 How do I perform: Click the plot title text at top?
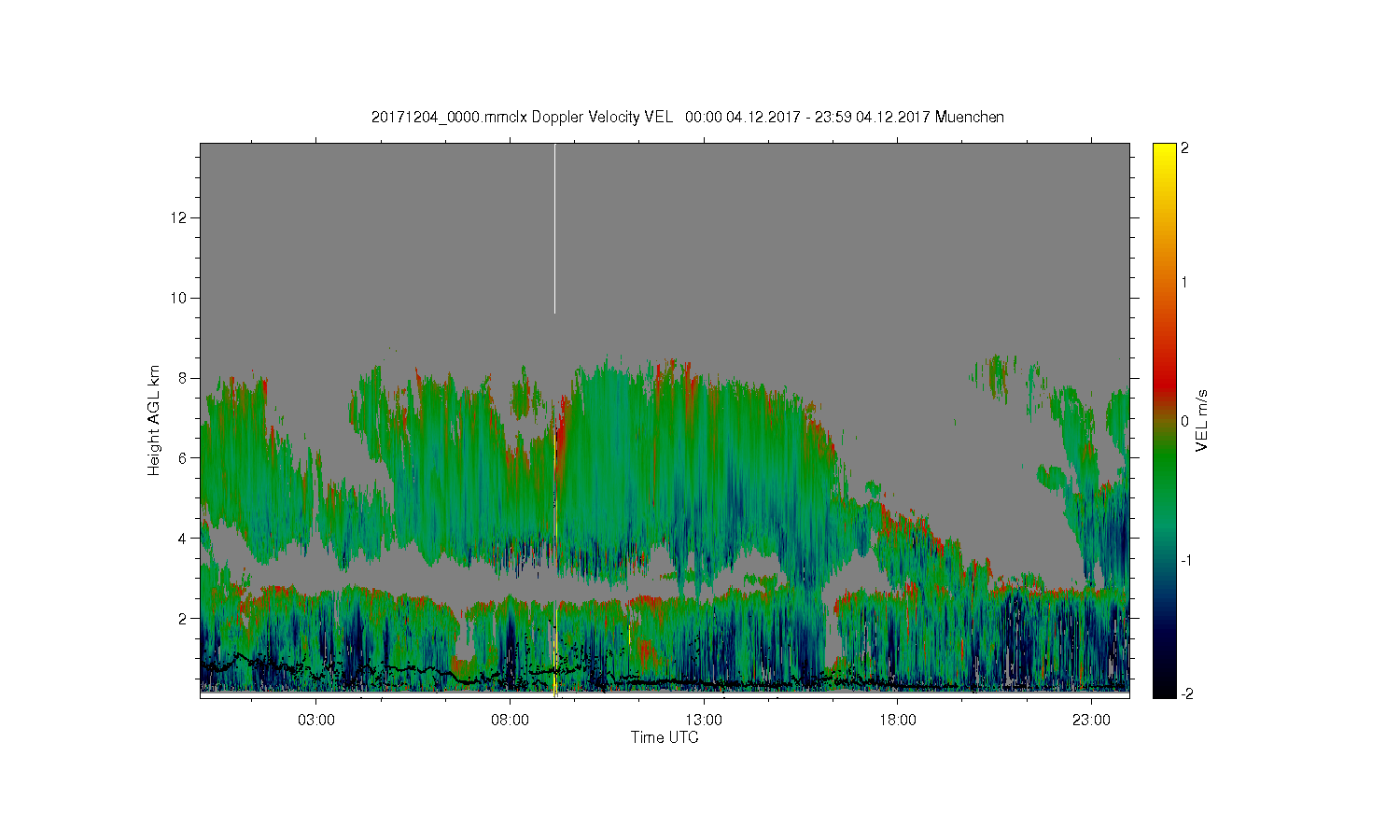click(688, 117)
